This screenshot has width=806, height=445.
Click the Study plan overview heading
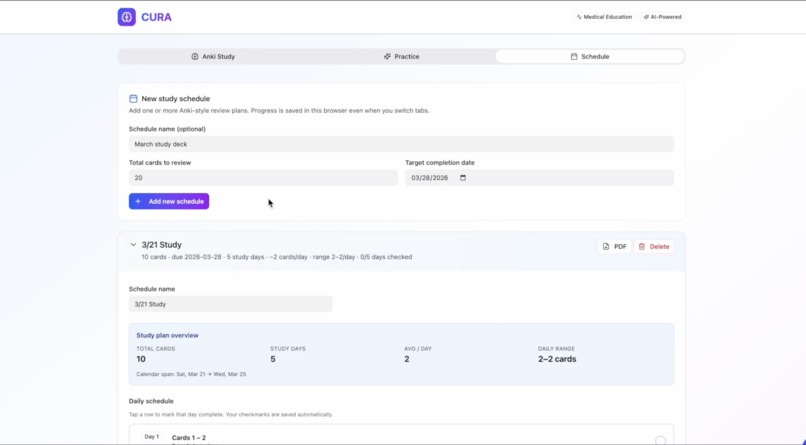pos(167,336)
